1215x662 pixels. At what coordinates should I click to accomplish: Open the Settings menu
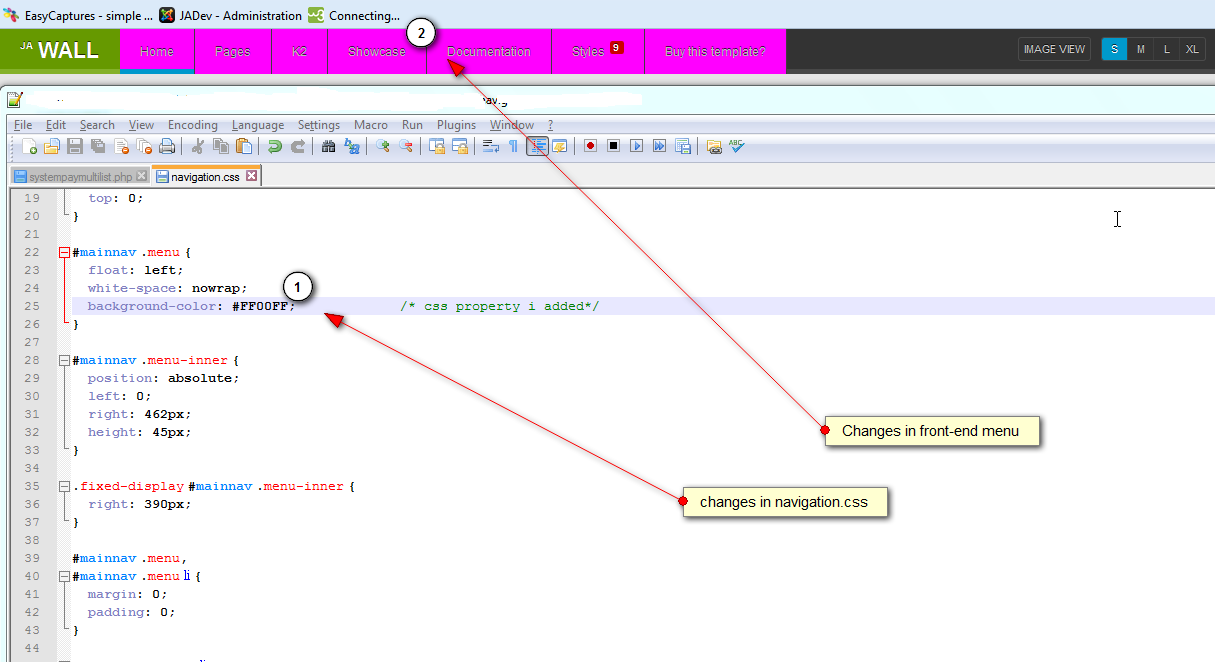[319, 125]
